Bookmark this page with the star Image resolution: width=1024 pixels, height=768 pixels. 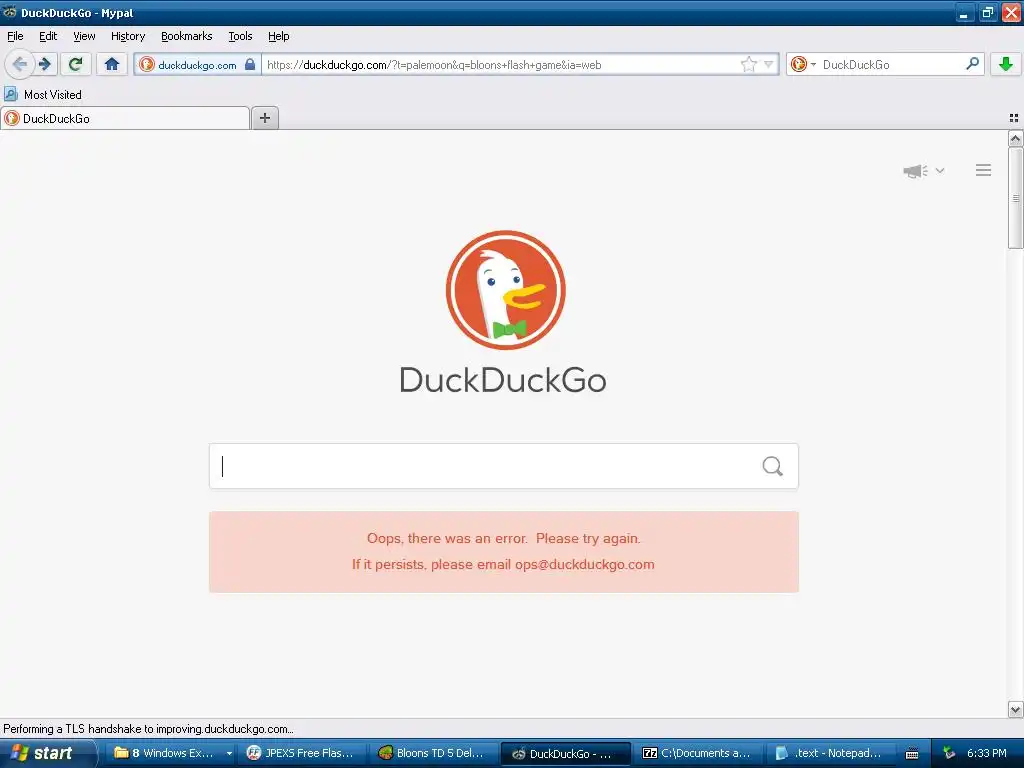[x=748, y=64]
